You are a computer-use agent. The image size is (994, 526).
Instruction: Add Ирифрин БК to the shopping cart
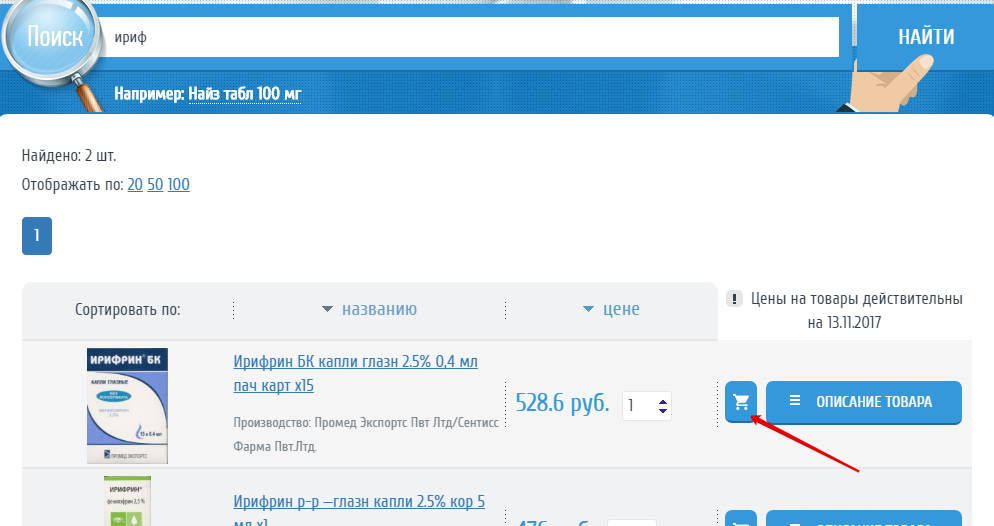[x=740, y=402]
